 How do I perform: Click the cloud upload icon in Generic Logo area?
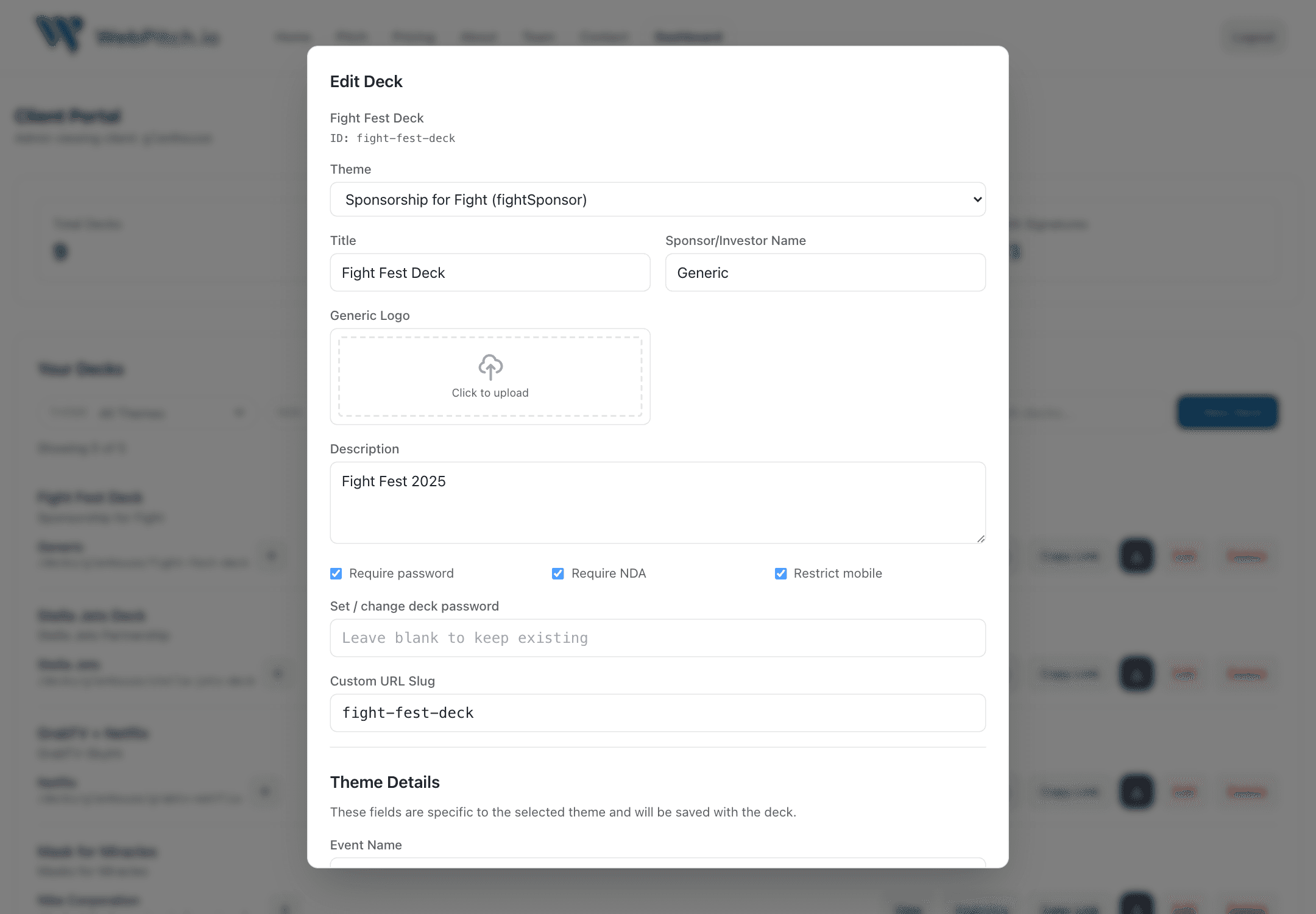coord(490,367)
